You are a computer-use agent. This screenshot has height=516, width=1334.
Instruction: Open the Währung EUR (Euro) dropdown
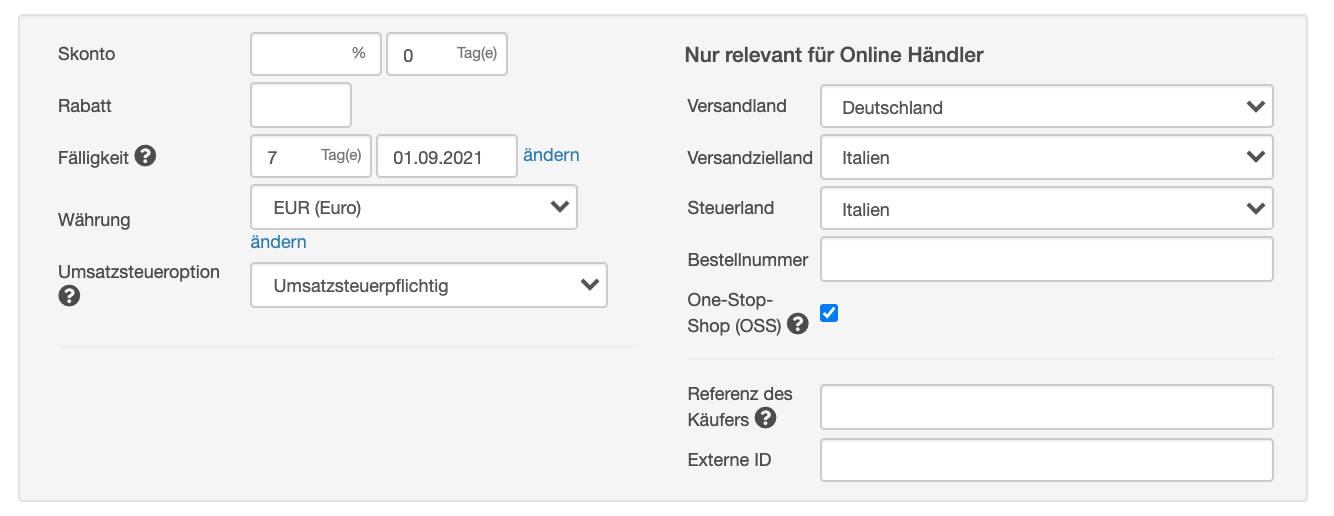(414, 208)
